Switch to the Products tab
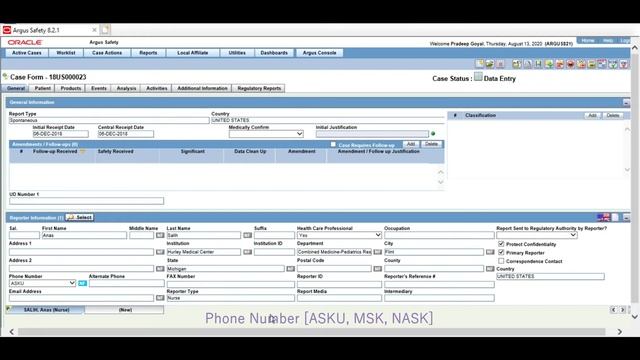Viewport: 640px width, 360px height. (71, 88)
